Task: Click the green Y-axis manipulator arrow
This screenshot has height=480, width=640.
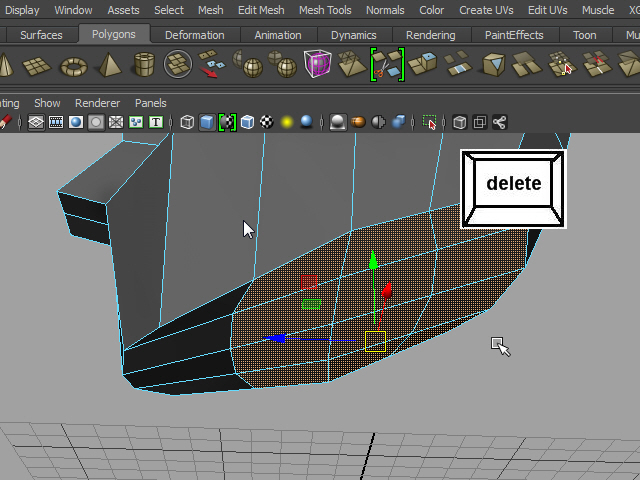Action: [x=373, y=260]
